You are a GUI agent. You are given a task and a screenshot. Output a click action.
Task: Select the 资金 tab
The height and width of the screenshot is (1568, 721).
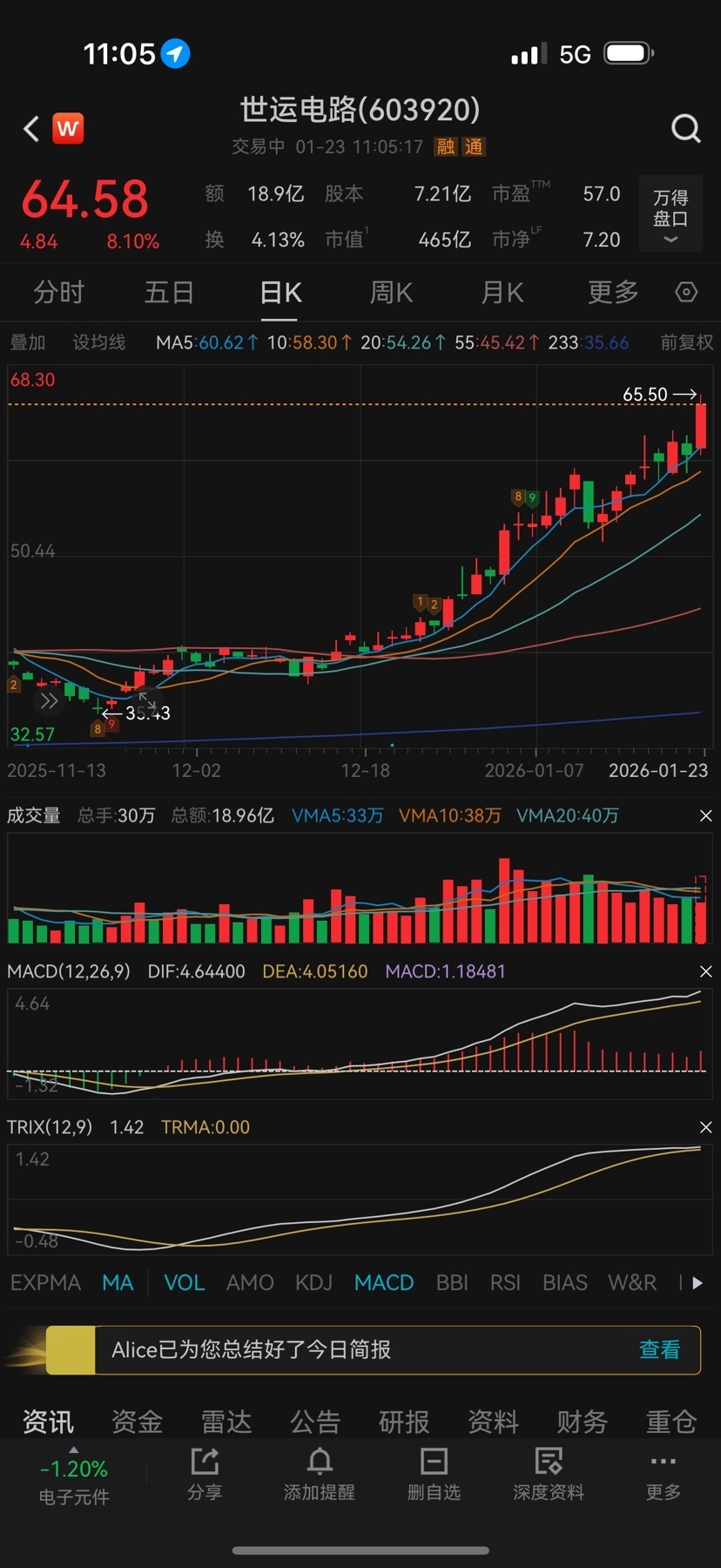click(x=137, y=1422)
